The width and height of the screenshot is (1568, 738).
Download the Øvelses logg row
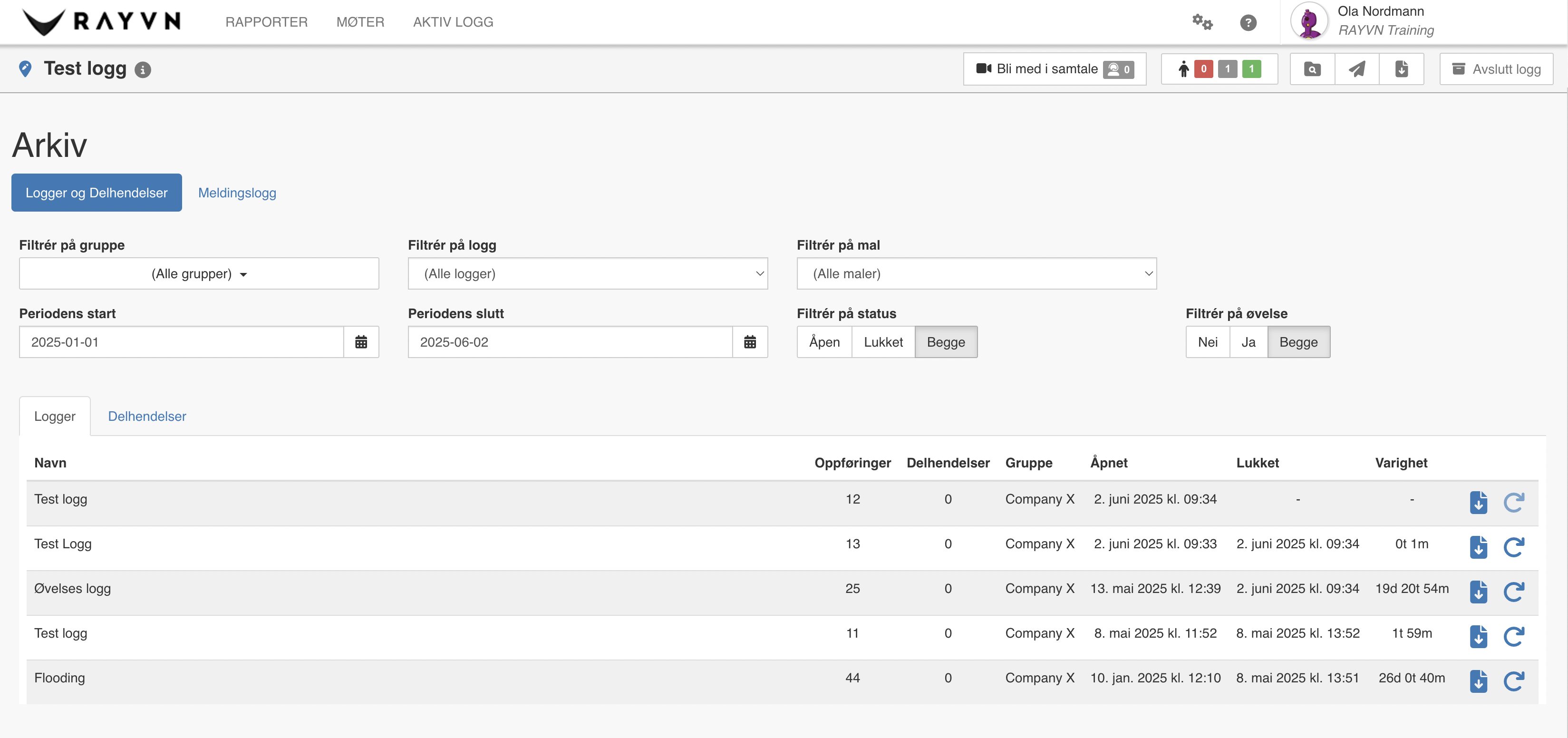pyautogui.click(x=1478, y=592)
